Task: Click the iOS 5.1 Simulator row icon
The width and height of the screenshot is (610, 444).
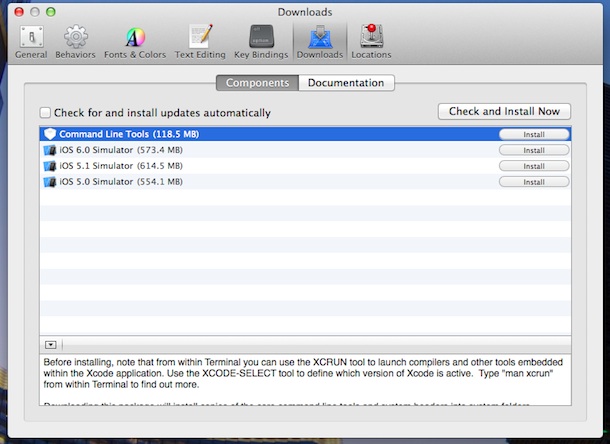Action: tap(50, 166)
